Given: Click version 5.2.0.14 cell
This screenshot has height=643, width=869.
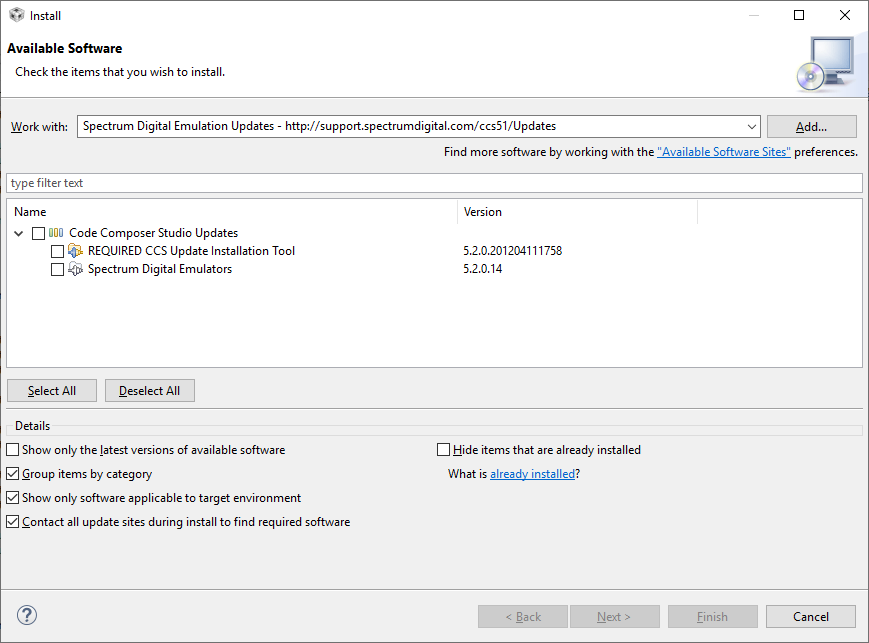Looking at the screenshot, I should click(x=483, y=269).
